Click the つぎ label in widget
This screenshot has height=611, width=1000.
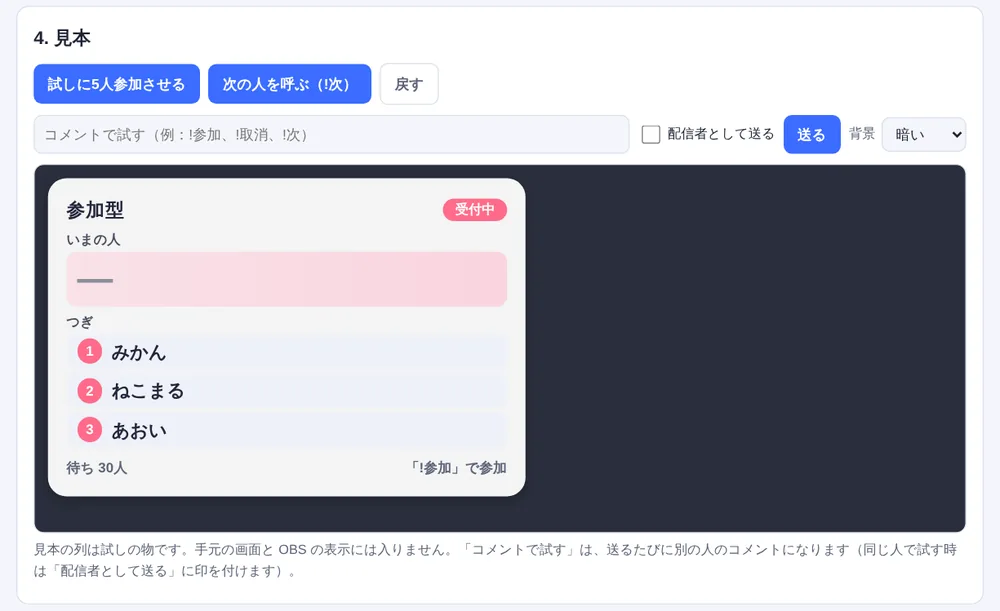coord(79,322)
